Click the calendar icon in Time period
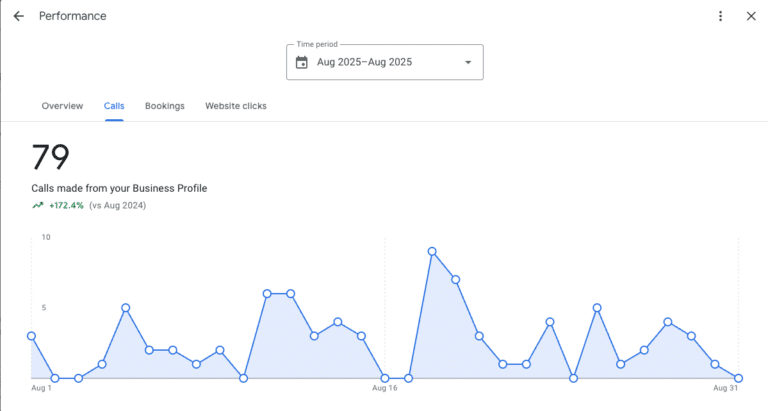This screenshot has width=768, height=411. pos(302,62)
